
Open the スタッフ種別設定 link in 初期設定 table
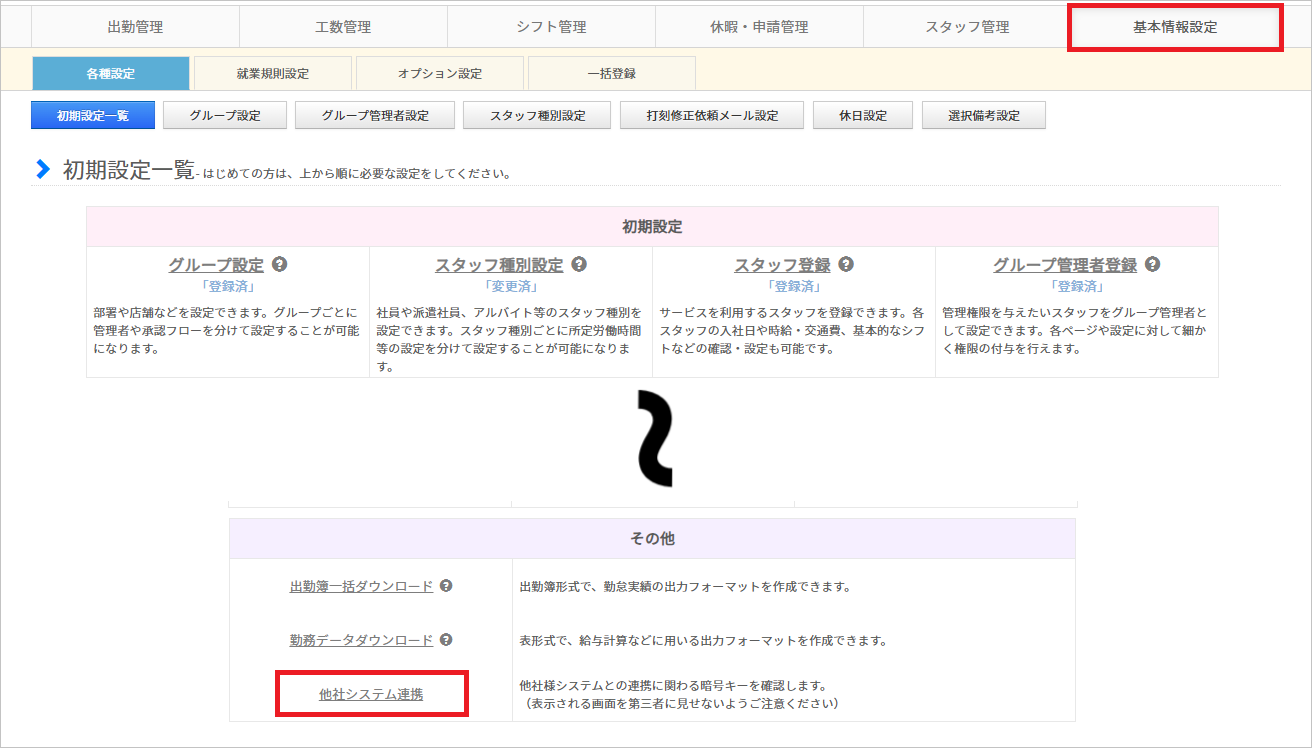pyautogui.click(x=499, y=265)
